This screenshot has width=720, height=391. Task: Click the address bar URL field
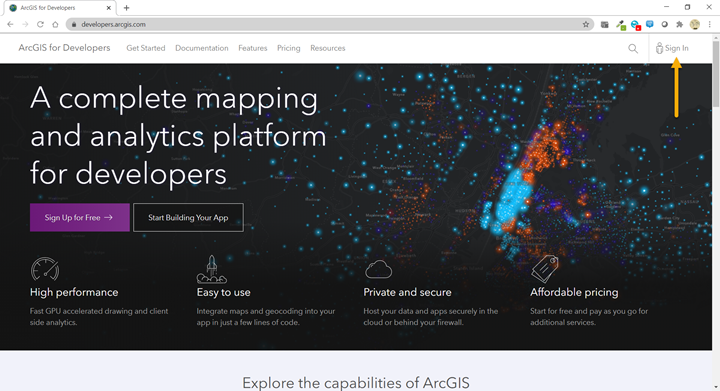pos(331,24)
